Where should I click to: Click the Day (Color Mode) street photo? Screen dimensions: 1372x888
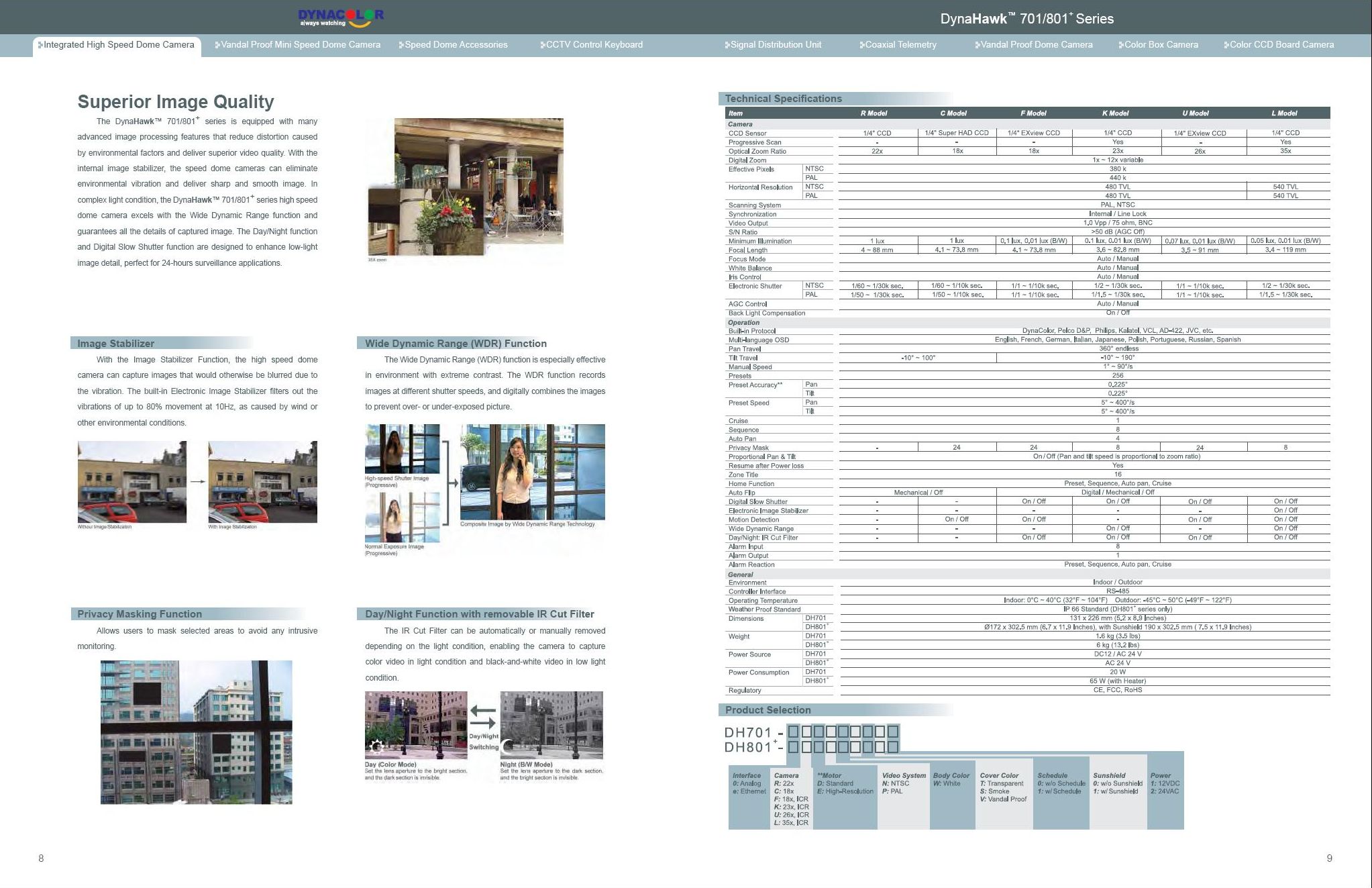point(416,726)
